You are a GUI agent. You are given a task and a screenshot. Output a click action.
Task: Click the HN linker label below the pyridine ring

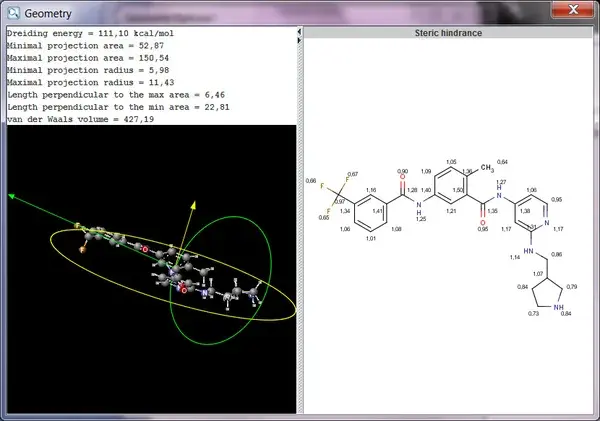point(528,251)
